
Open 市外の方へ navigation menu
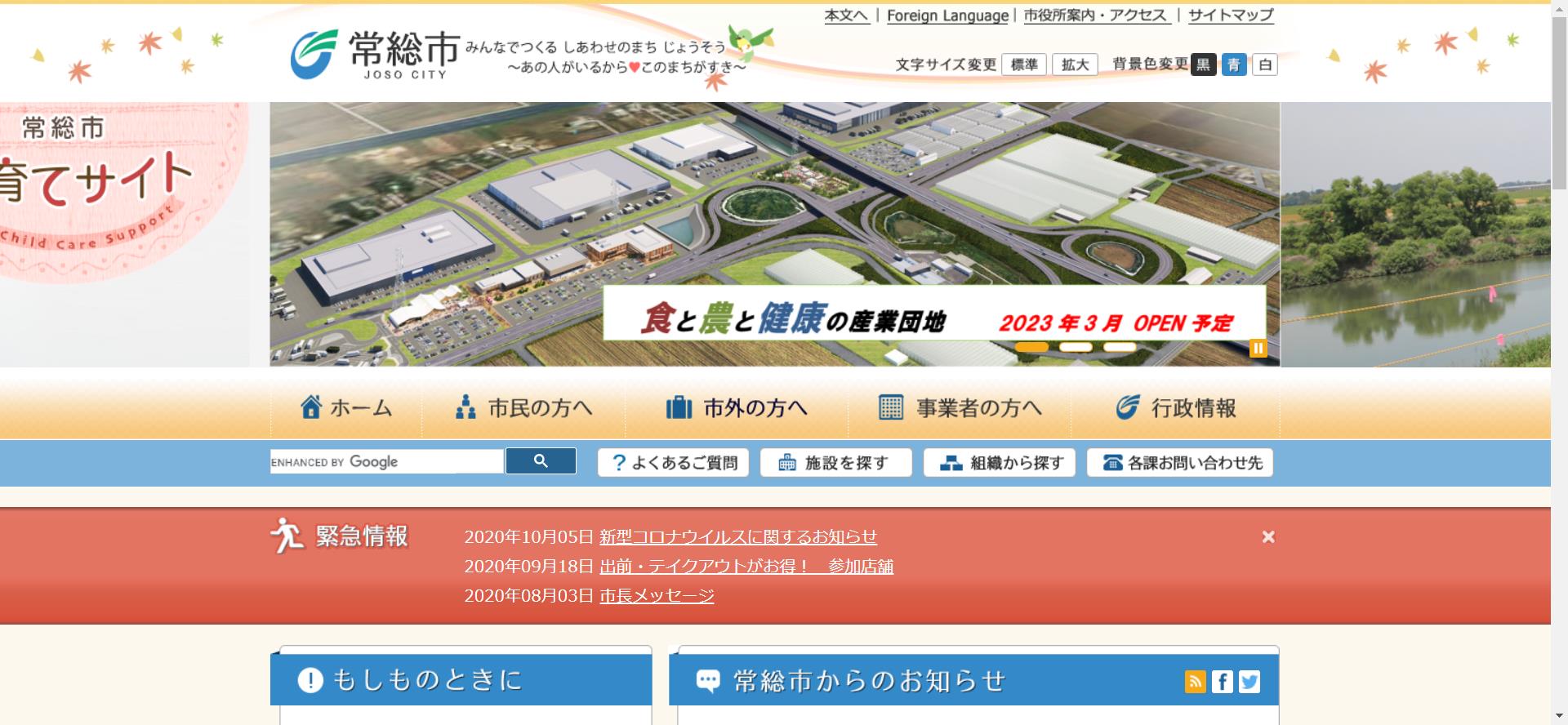pos(737,407)
